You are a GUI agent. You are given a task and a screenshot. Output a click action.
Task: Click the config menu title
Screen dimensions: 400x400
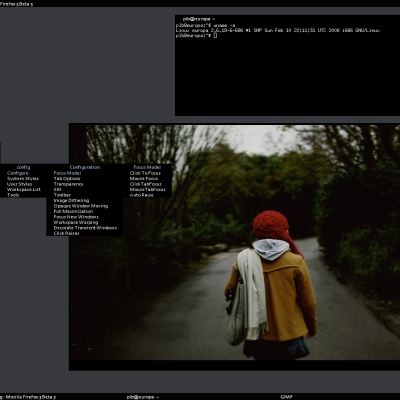[x=23, y=167]
